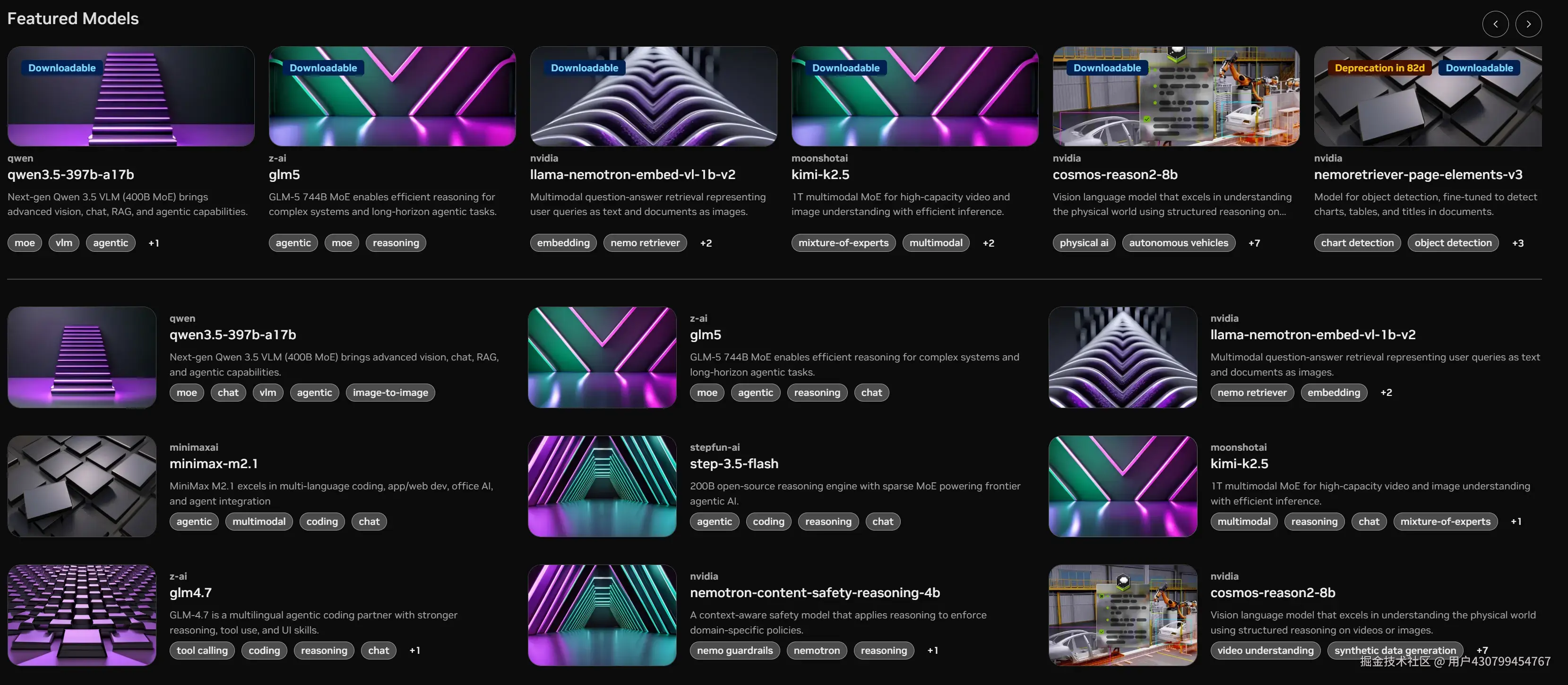Screen dimensions: 1568x685
Task: Click the physical ai tag on cosmos-reason2-8b
Action: [1084, 243]
